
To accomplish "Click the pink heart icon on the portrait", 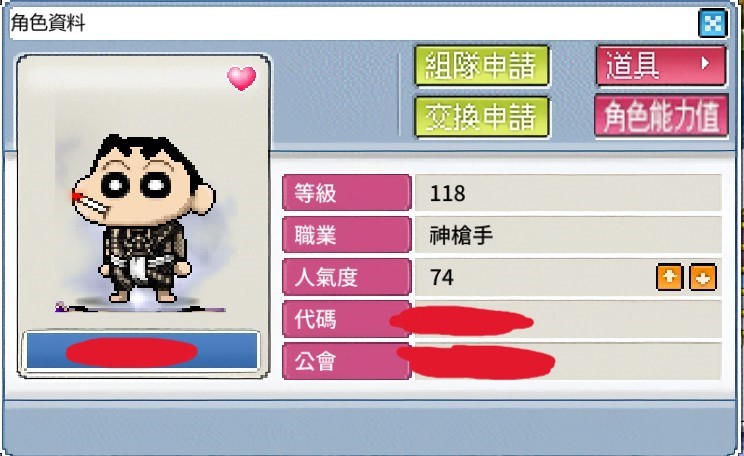I will pyautogui.click(x=242, y=78).
